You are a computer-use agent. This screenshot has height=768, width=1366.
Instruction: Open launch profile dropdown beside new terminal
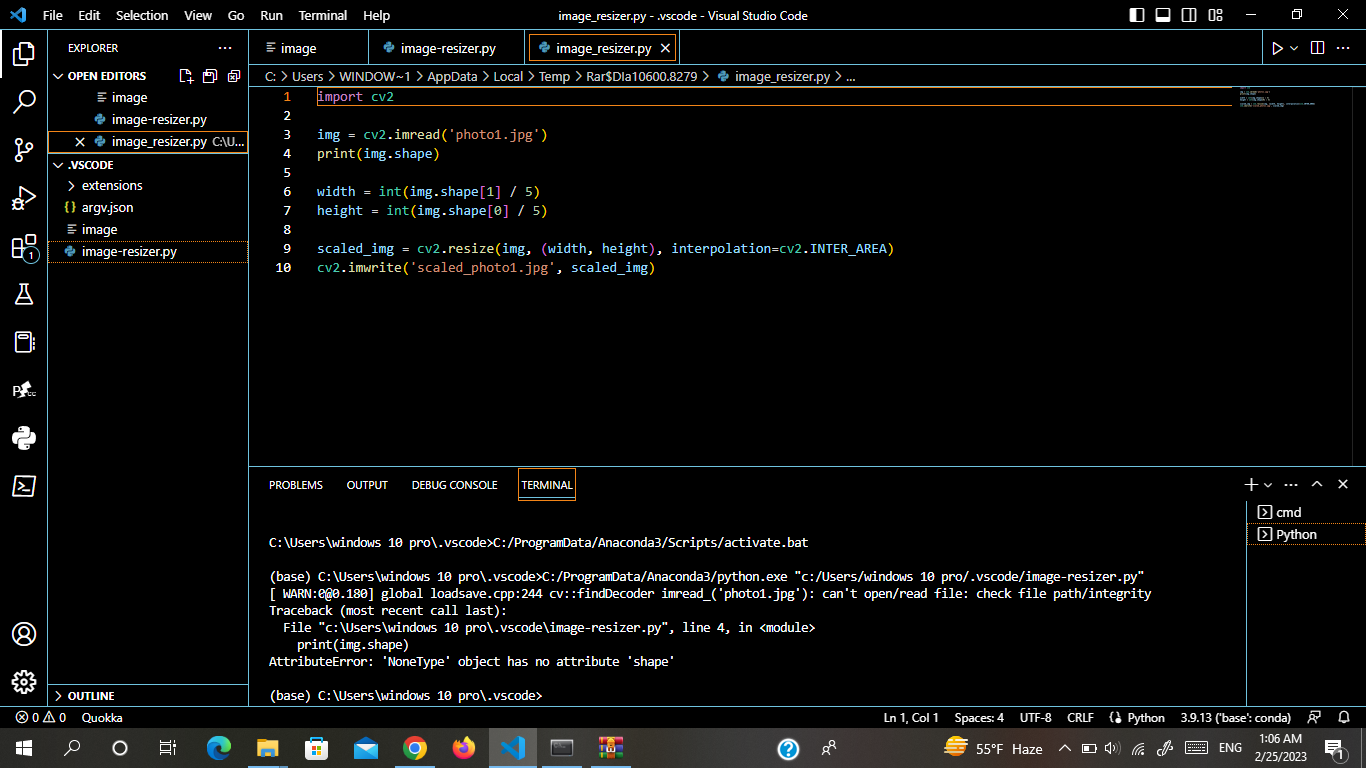pos(1268,484)
